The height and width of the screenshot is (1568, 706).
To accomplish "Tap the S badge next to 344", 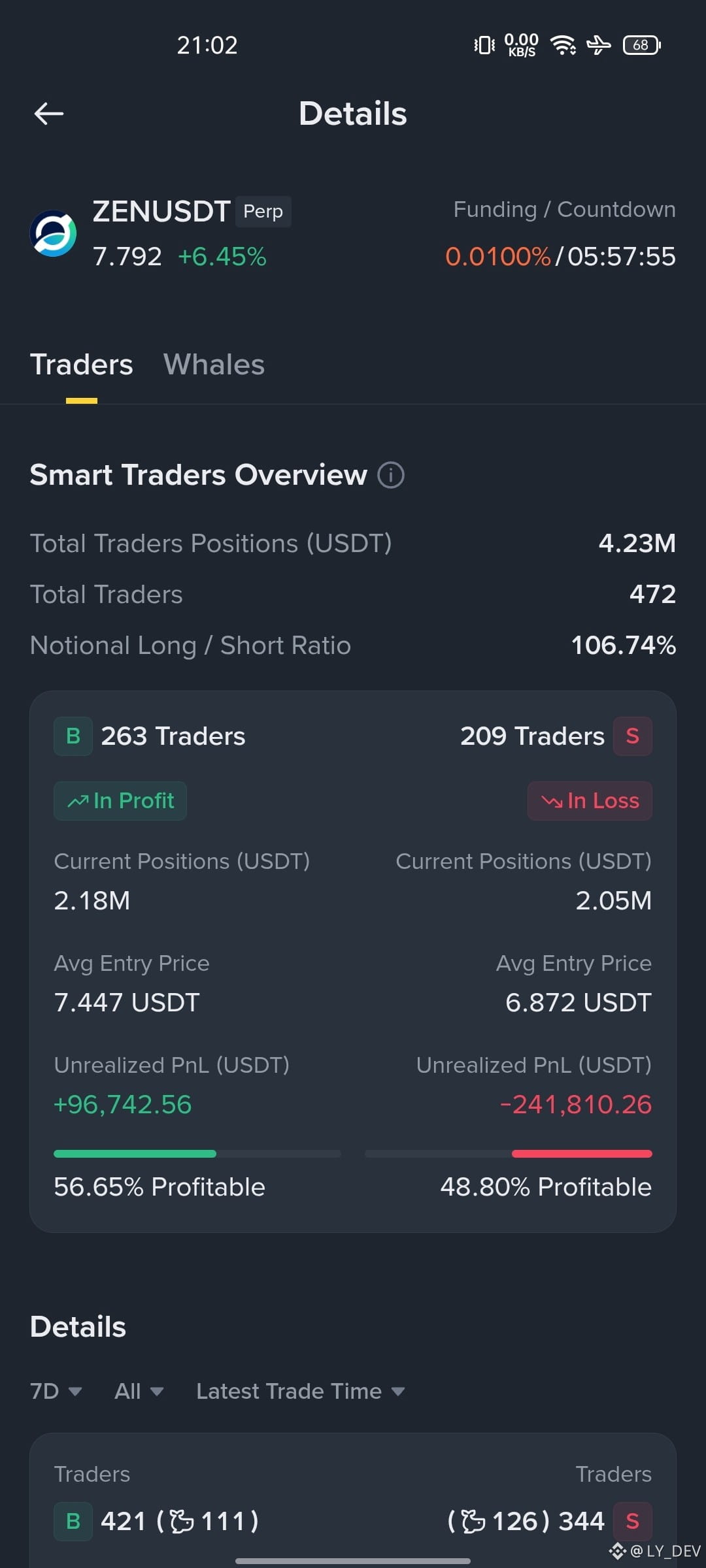I will pyautogui.click(x=633, y=1522).
